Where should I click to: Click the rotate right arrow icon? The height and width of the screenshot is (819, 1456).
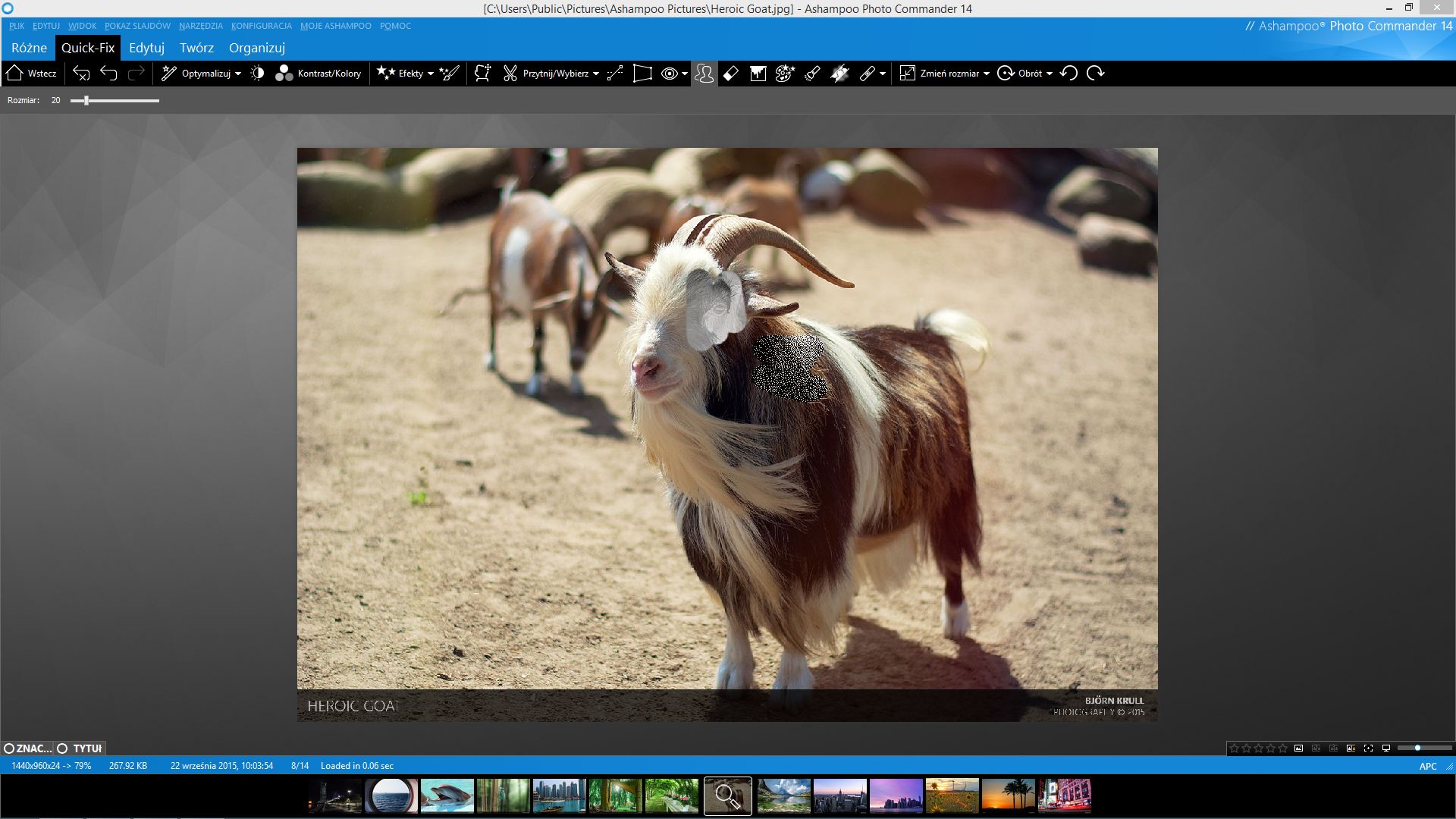[x=1095, y=74]
